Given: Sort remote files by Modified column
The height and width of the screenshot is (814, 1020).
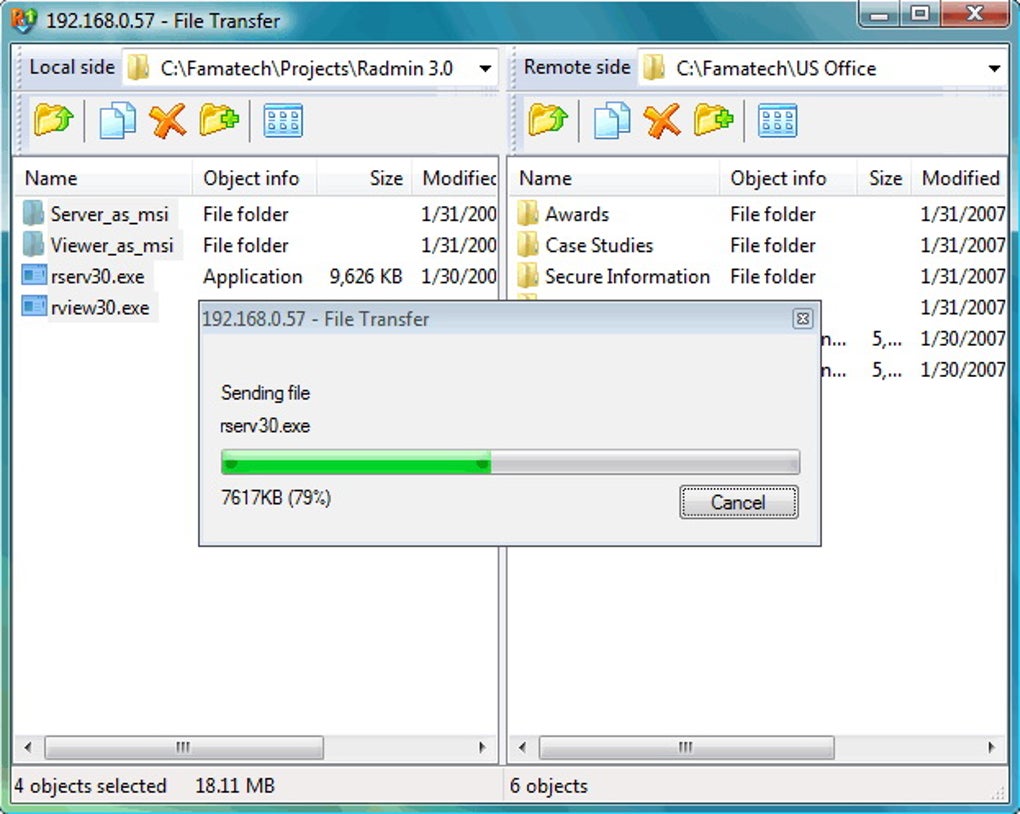Looking at the screenshot, I should (960, 178).
